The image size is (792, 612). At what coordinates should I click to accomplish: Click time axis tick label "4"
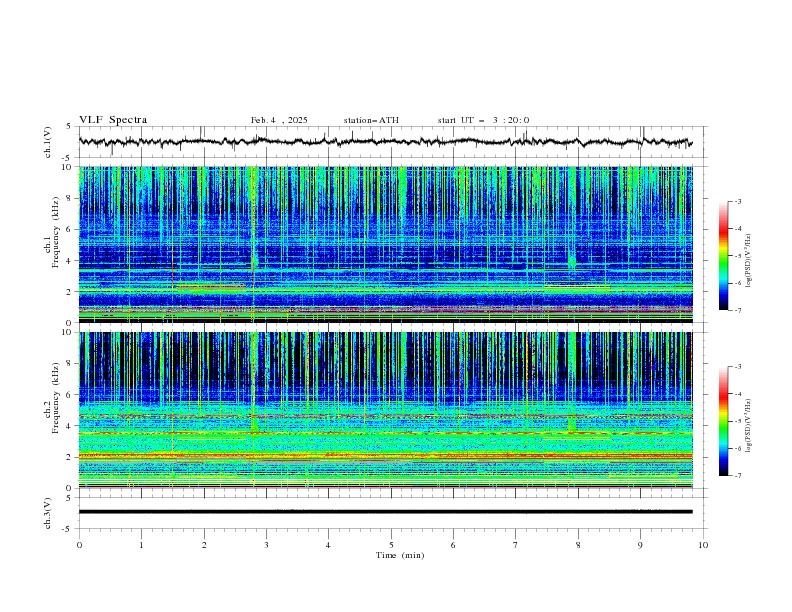(328, 545)
